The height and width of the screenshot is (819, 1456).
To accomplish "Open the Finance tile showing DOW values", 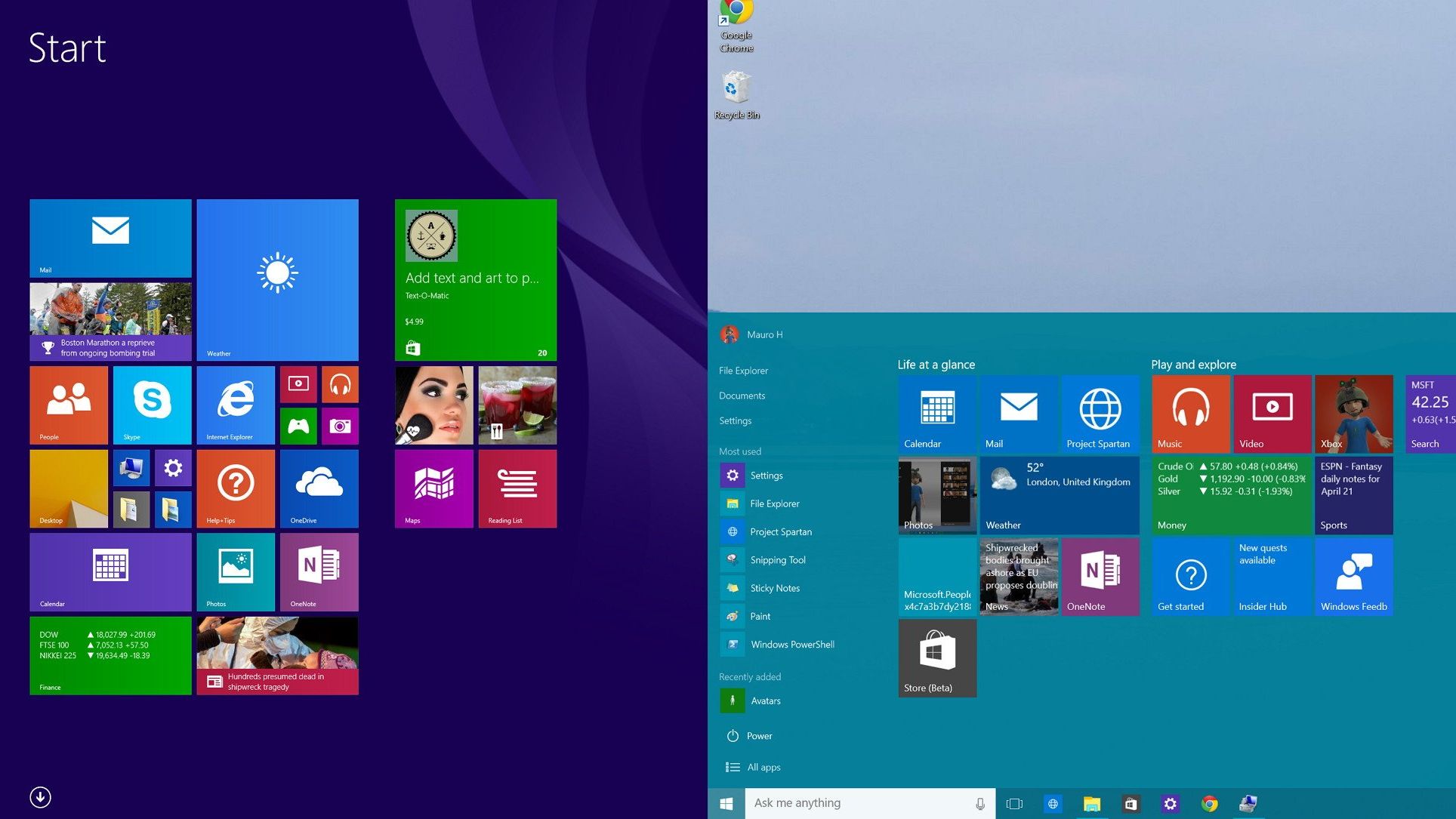I will pyautogui.click(x=110, y=655).
